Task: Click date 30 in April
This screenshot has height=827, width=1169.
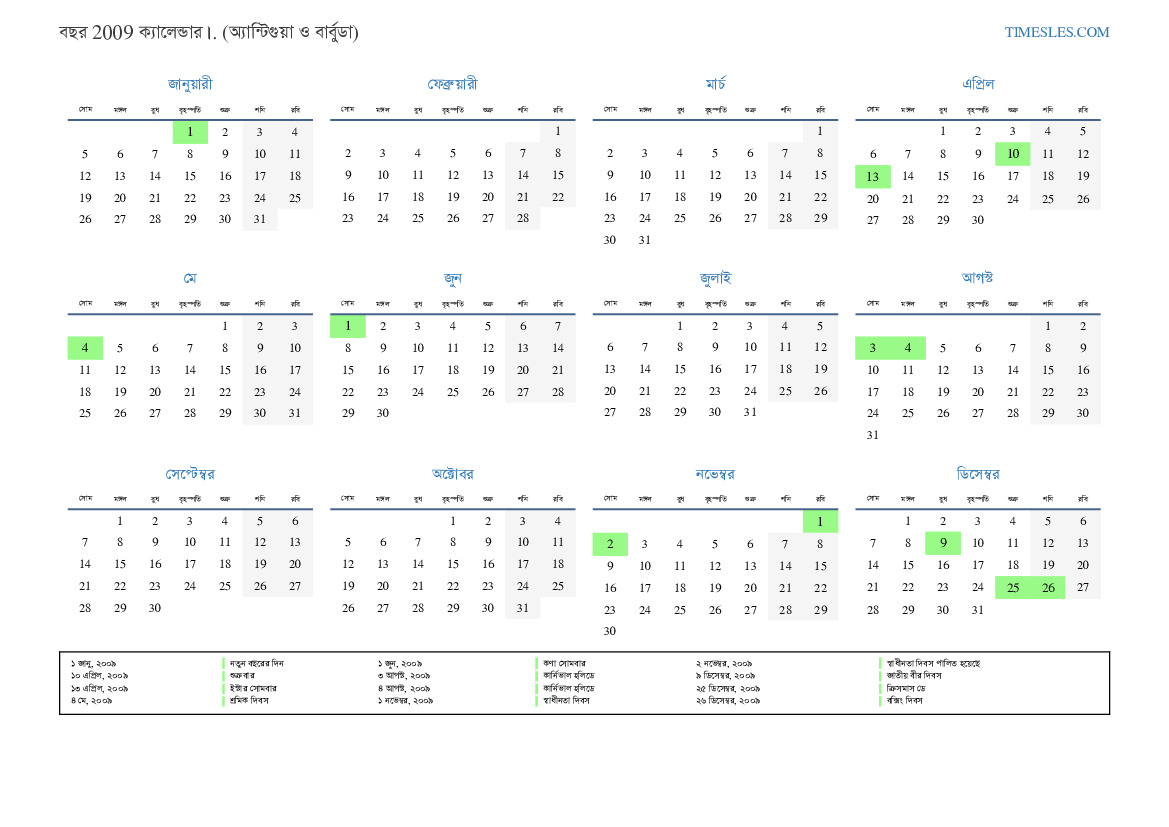Action: (x=977, y=220)
